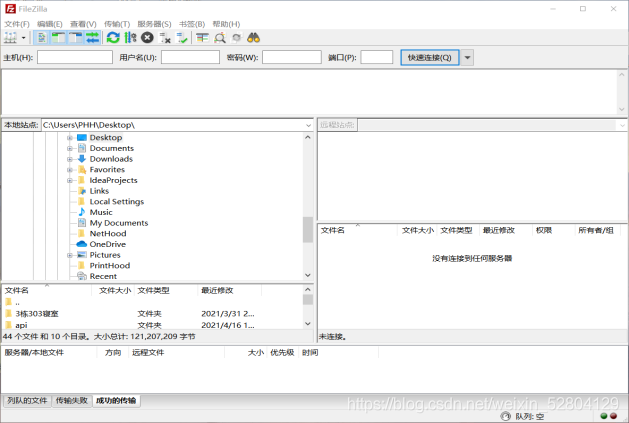Expand the IdeaProjects tree node

[70, 181]
